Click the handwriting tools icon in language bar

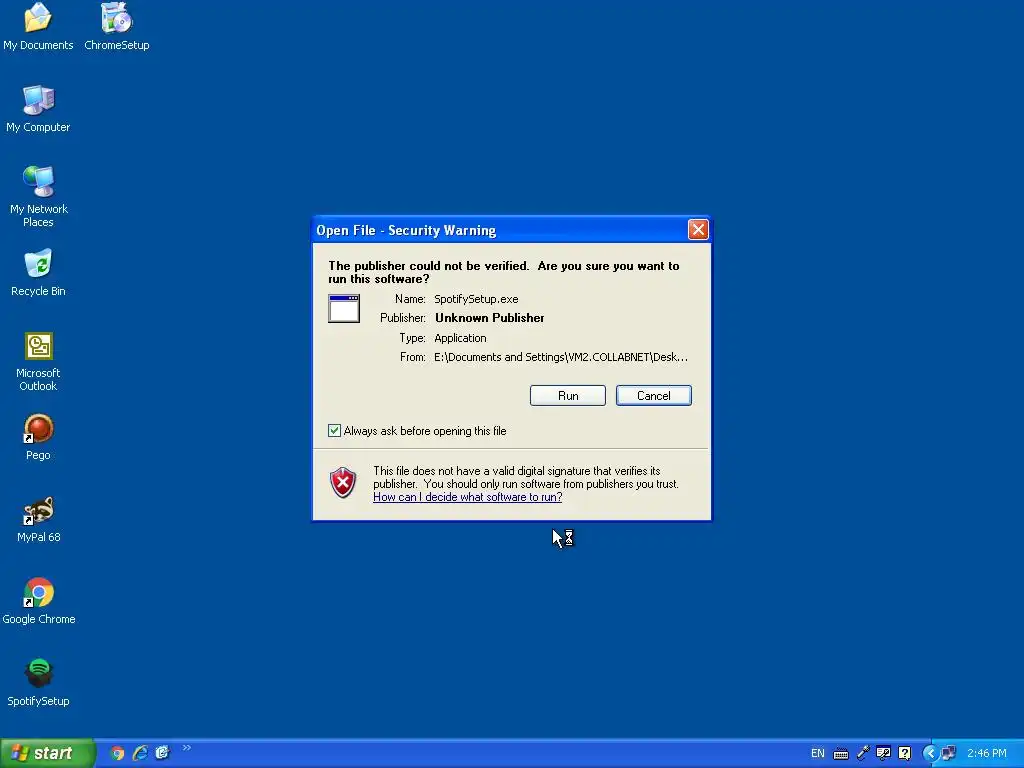883,753
